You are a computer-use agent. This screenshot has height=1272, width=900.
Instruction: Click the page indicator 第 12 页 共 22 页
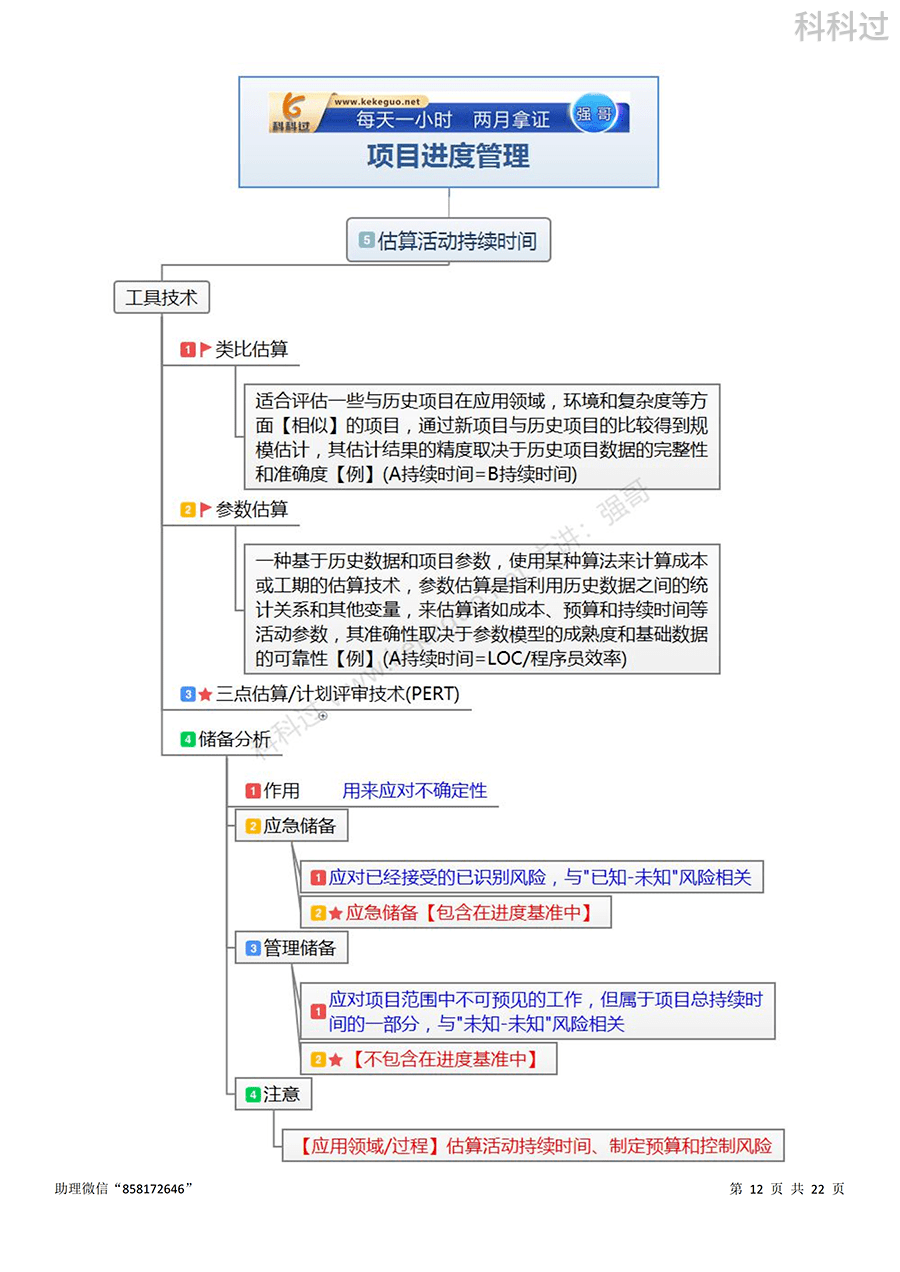787,1188
